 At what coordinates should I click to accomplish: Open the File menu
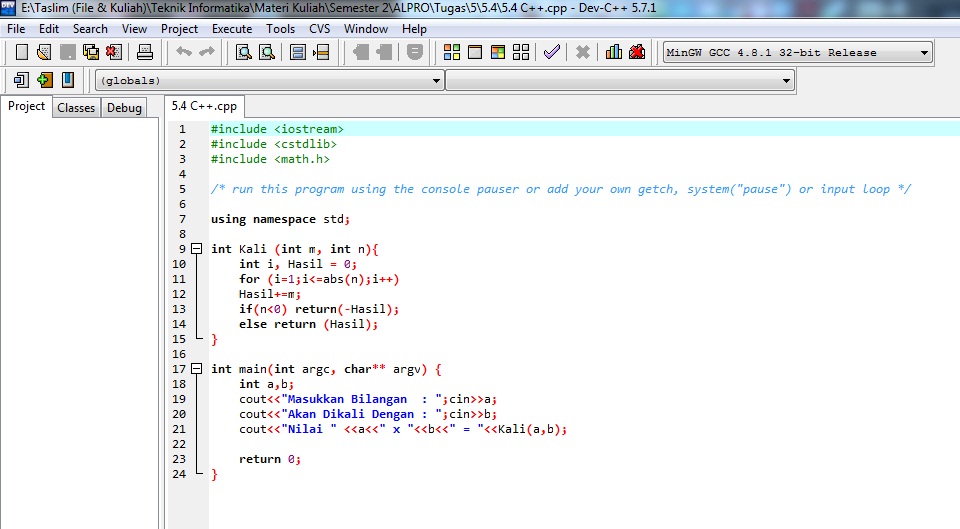[x=16, y=29]
